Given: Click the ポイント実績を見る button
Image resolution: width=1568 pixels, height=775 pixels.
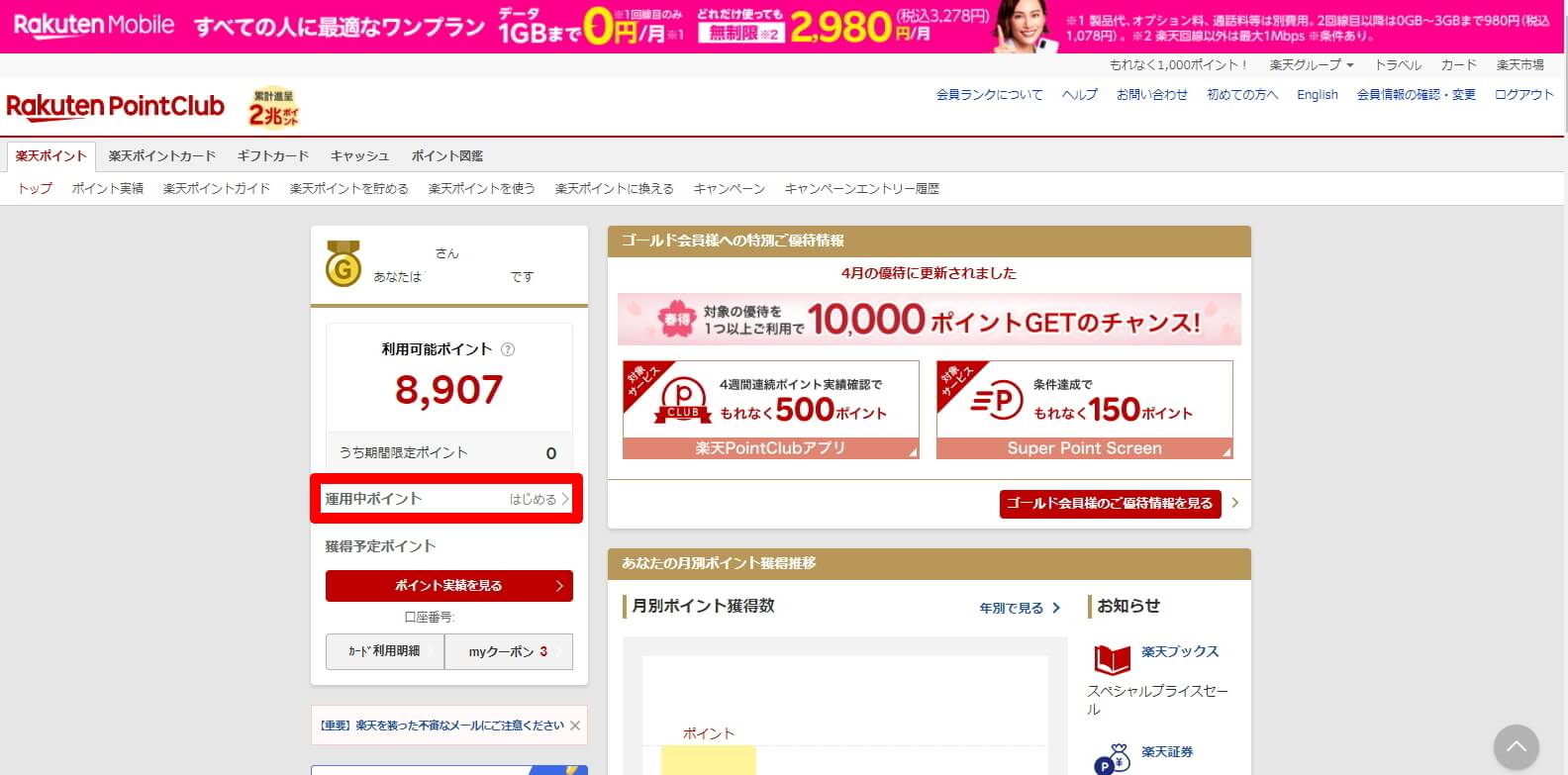Looking at the screenshot, I should click(x=448, y=586).
